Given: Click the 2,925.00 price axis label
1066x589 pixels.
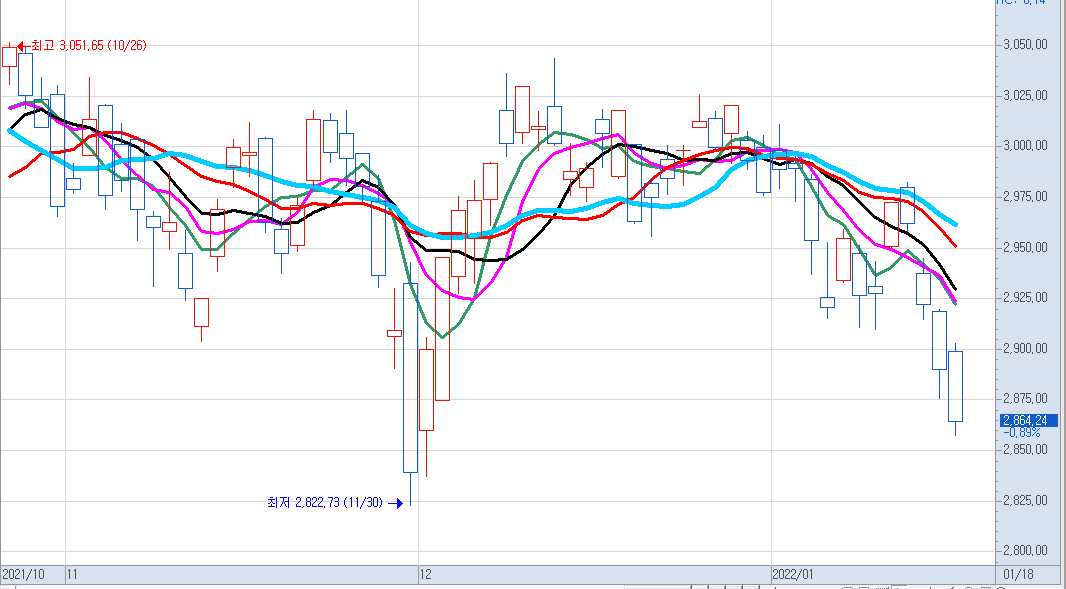Looking at the screenshot, I should 1025,297.
